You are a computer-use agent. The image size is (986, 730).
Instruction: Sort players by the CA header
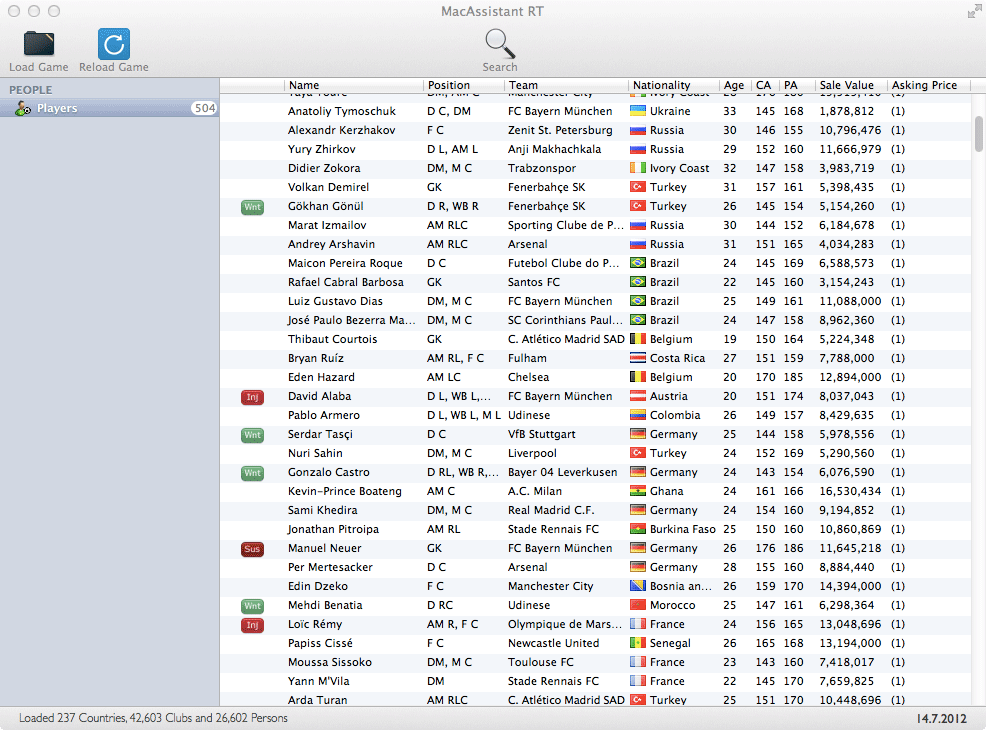(765, 85)
